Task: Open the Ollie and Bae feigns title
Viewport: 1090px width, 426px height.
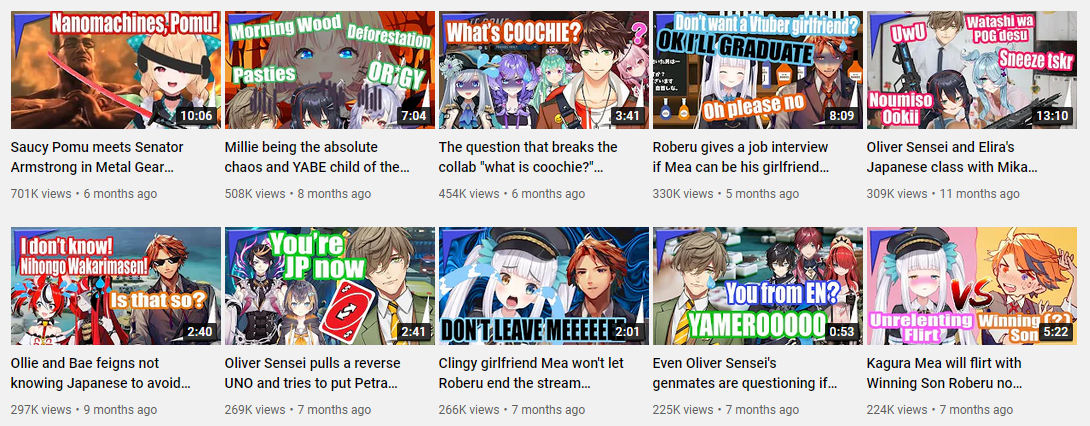Action: point(101,373)
